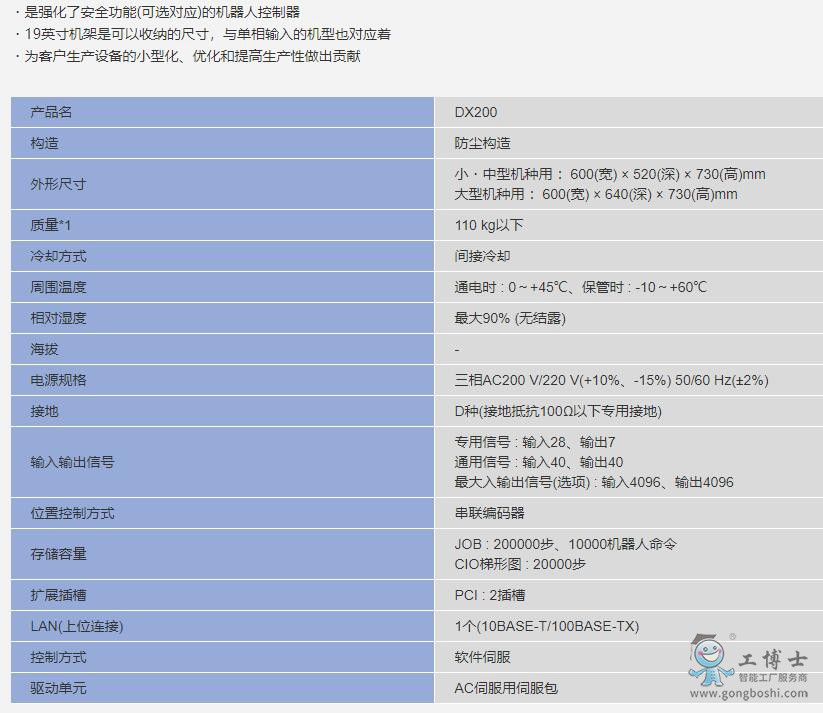Click the 质量*1 row label
This screenshot has width=823, height=713.
(x=51, y=225)
